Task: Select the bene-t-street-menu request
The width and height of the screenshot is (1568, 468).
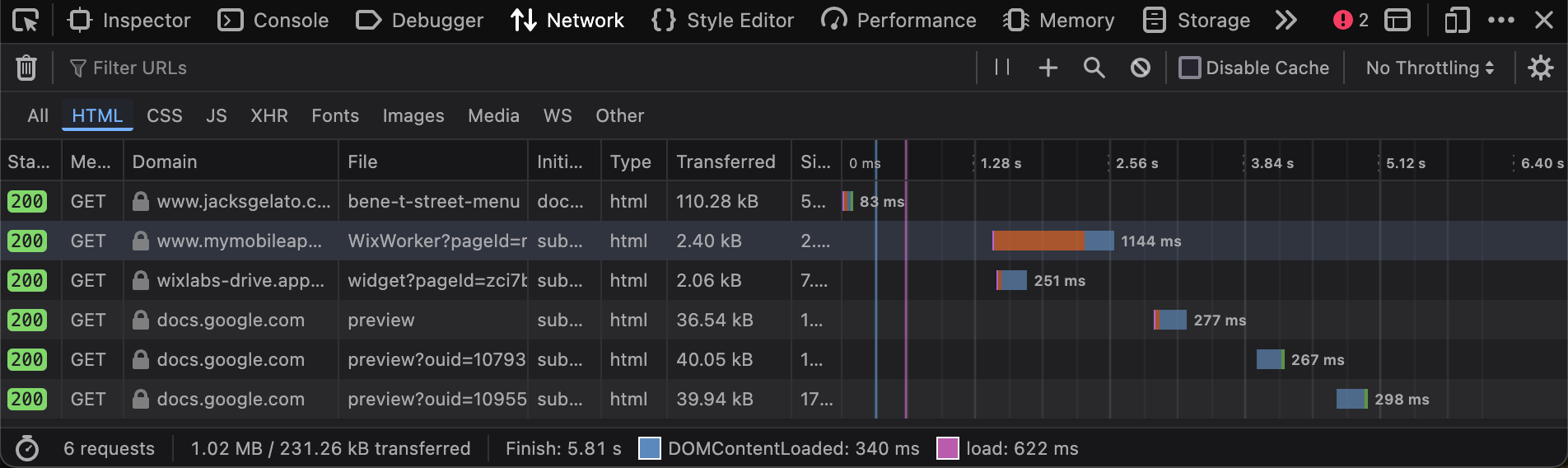Action: point(433,201)
